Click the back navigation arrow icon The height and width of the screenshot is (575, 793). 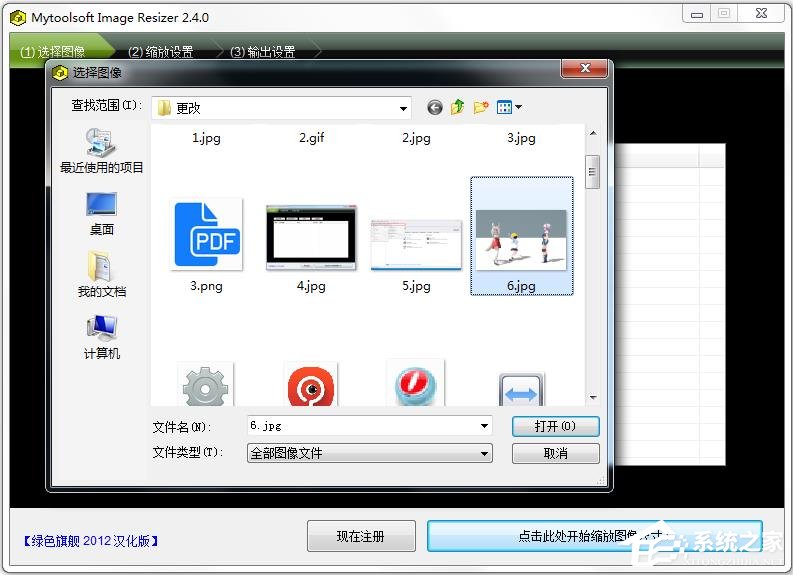(x=434, y=107)
